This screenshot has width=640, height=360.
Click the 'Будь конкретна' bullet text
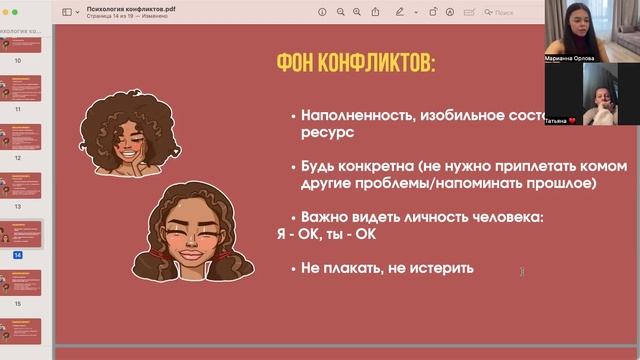[x=464, y=175]
